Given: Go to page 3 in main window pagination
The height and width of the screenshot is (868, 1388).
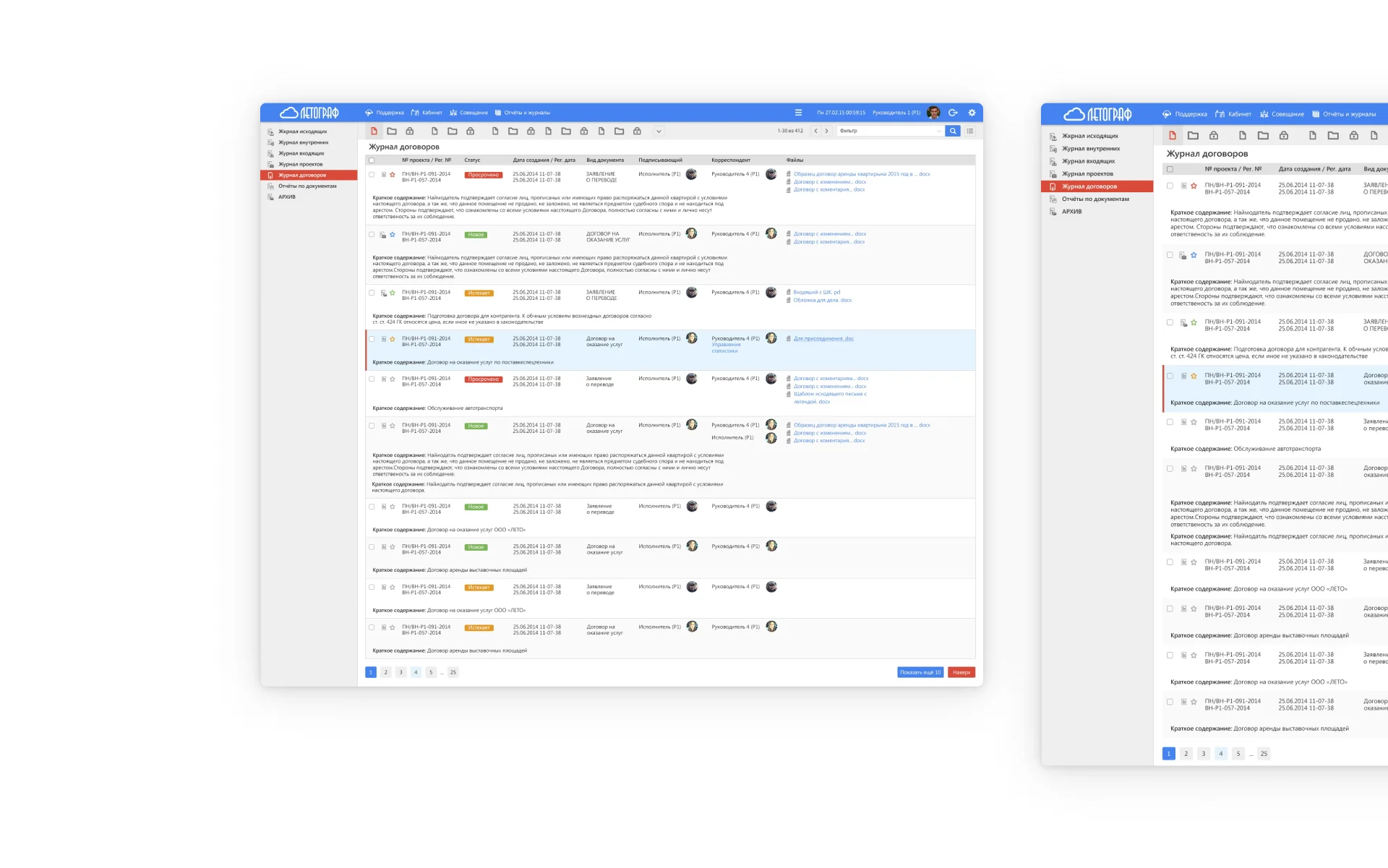Looking at the screenshot, I should 400,672.
